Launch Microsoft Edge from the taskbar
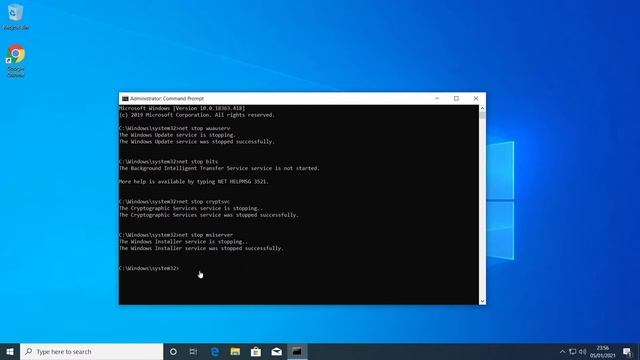 point(215,352)
